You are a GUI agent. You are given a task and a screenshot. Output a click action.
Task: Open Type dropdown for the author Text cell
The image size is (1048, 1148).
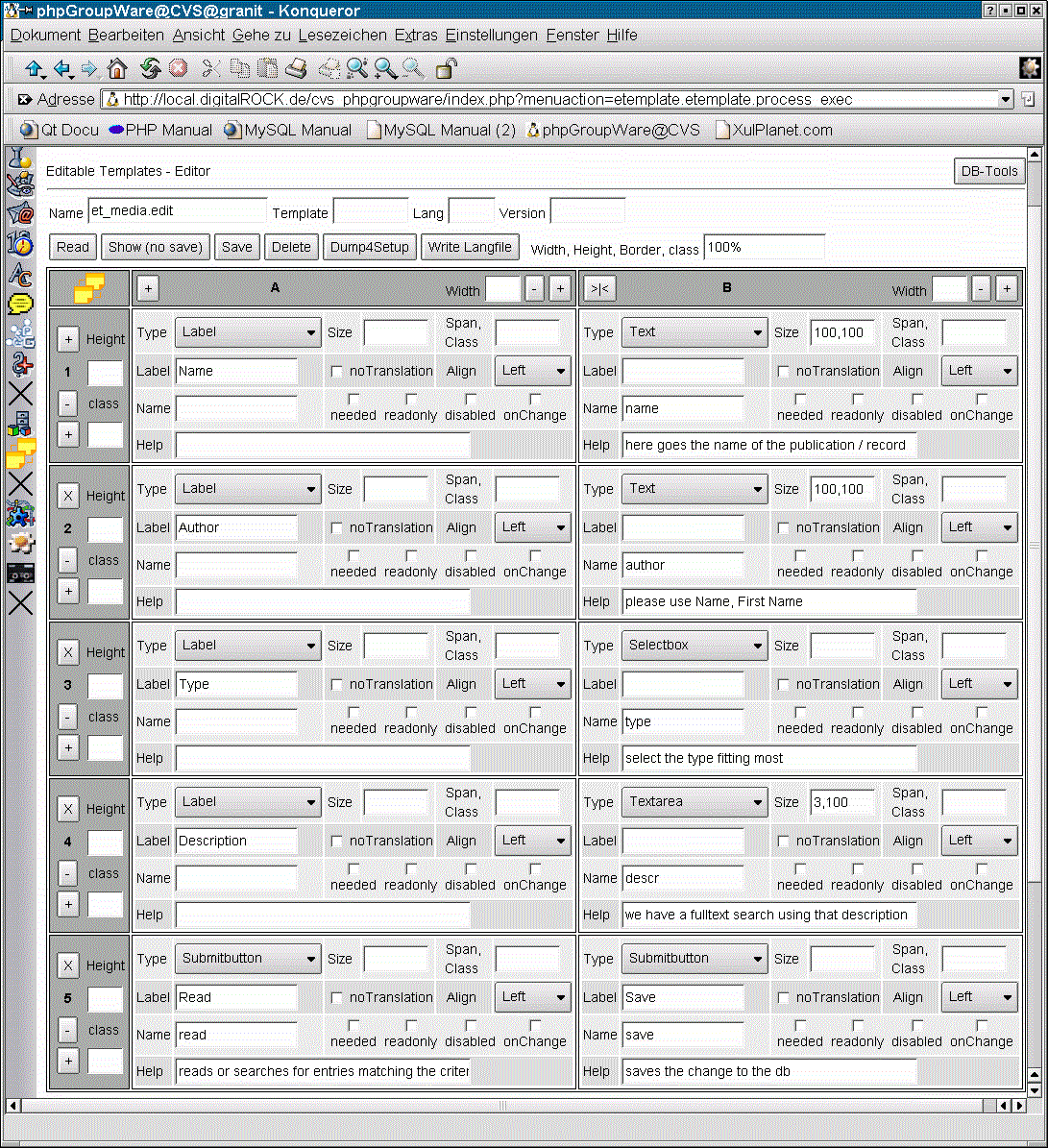point(695,489)
